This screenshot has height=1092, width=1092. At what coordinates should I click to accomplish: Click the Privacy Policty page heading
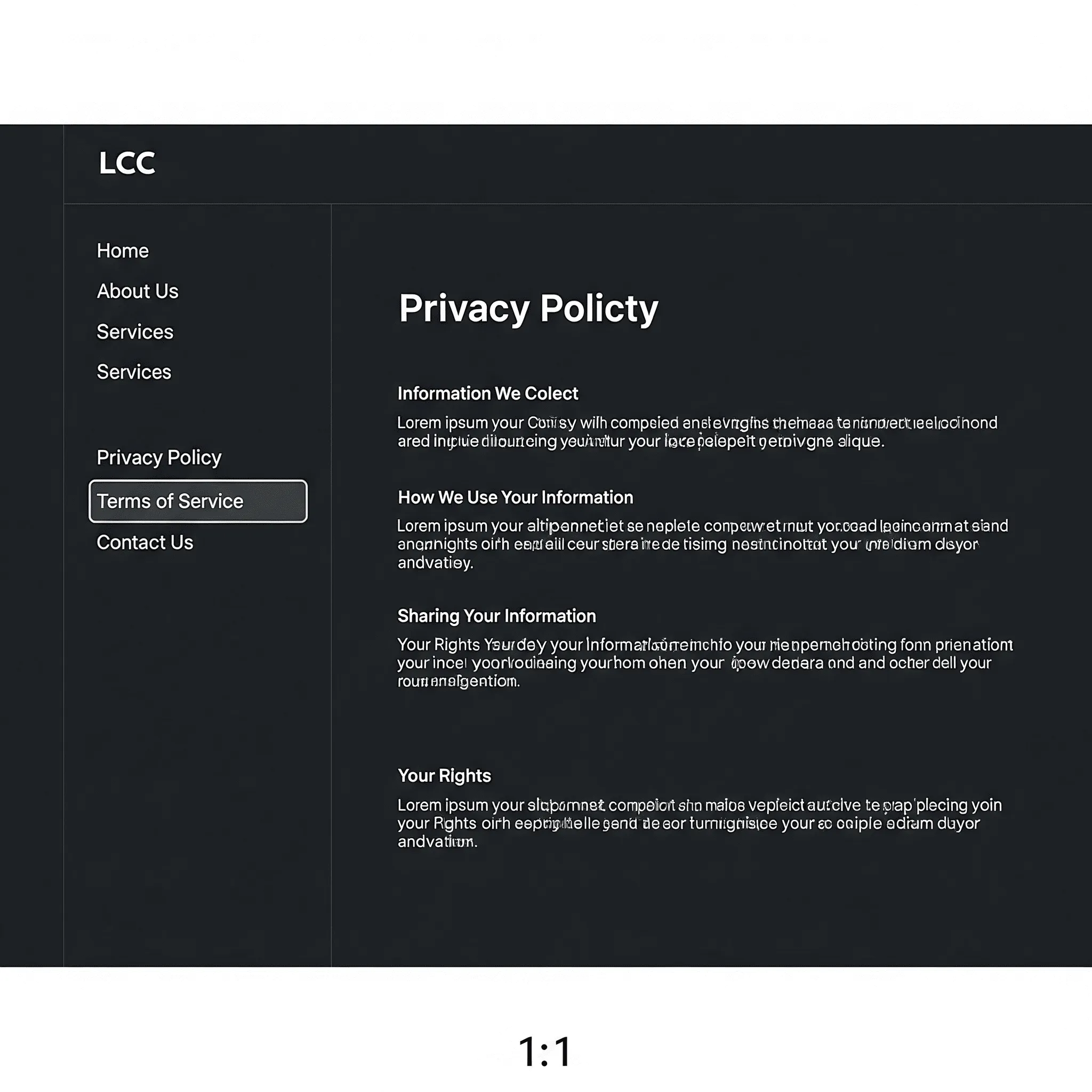click(x=528, y=308)
